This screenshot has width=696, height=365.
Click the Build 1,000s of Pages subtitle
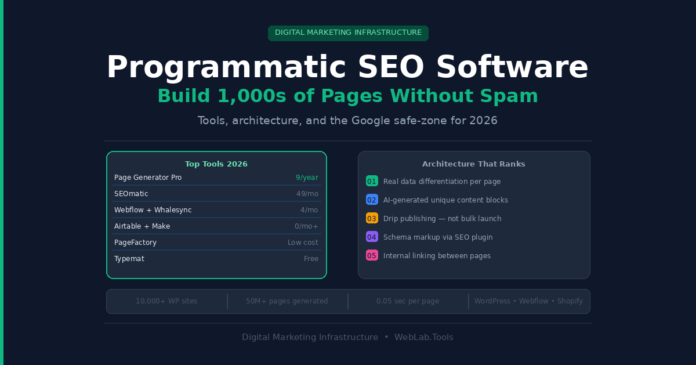click(348, 96)
